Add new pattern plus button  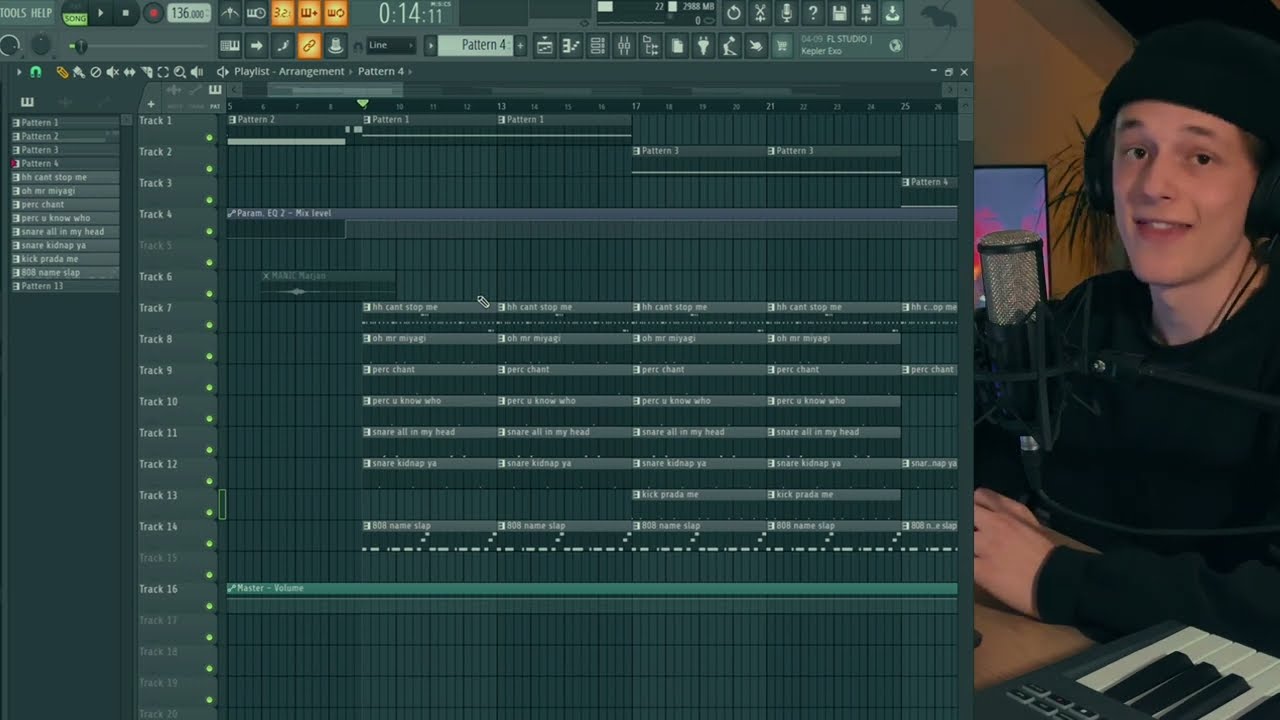(520, 45)
